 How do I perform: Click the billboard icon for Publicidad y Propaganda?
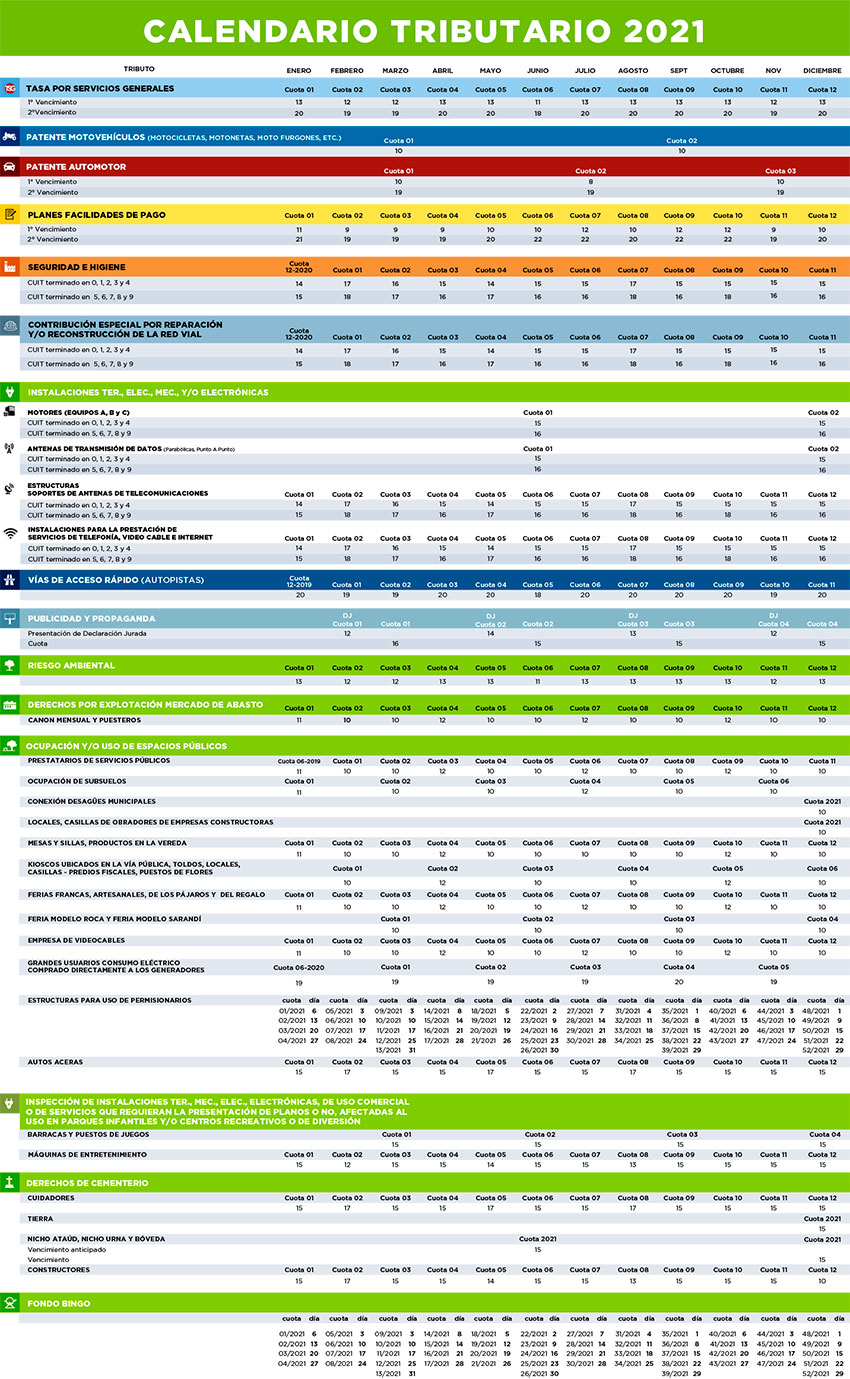click(9, 618)
